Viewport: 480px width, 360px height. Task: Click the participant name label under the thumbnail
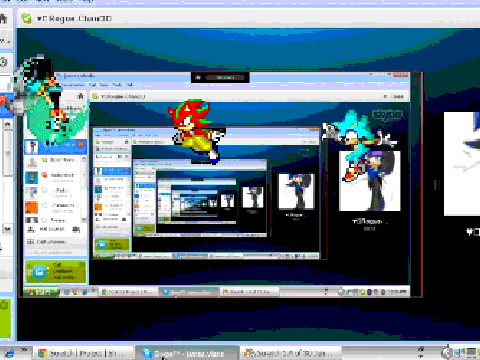click(369, 221)
